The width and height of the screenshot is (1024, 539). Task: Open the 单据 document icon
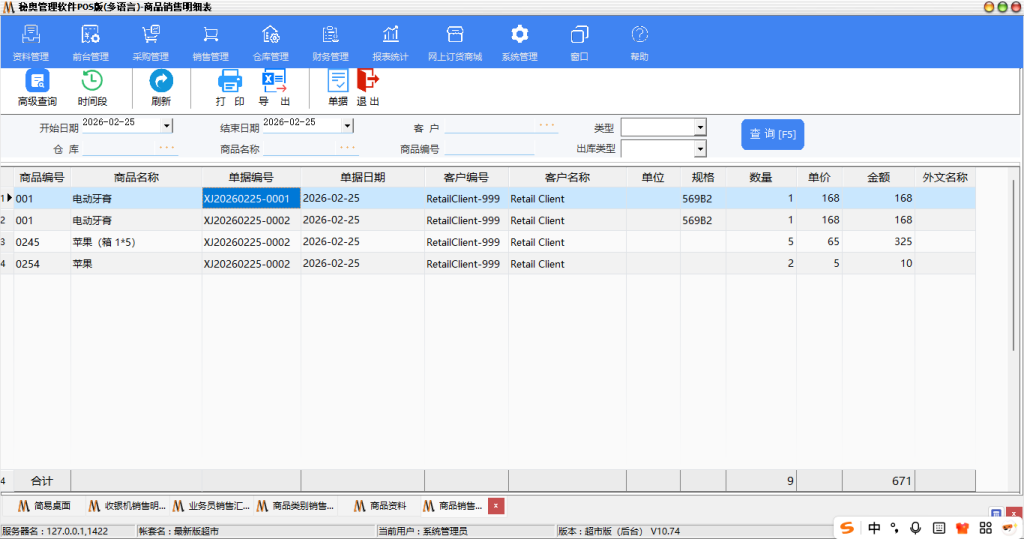tap(338, 88)
